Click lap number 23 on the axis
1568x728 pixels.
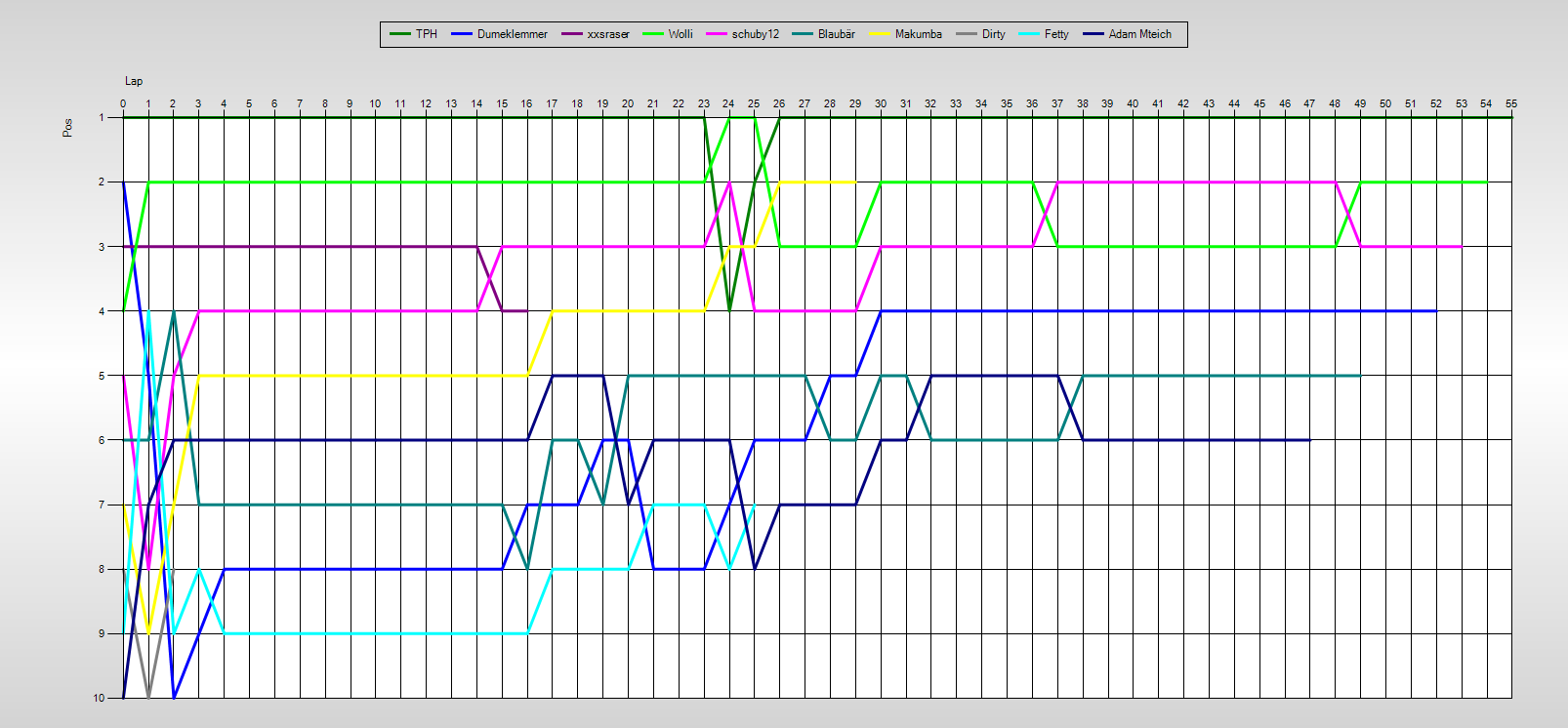(704, 103)
